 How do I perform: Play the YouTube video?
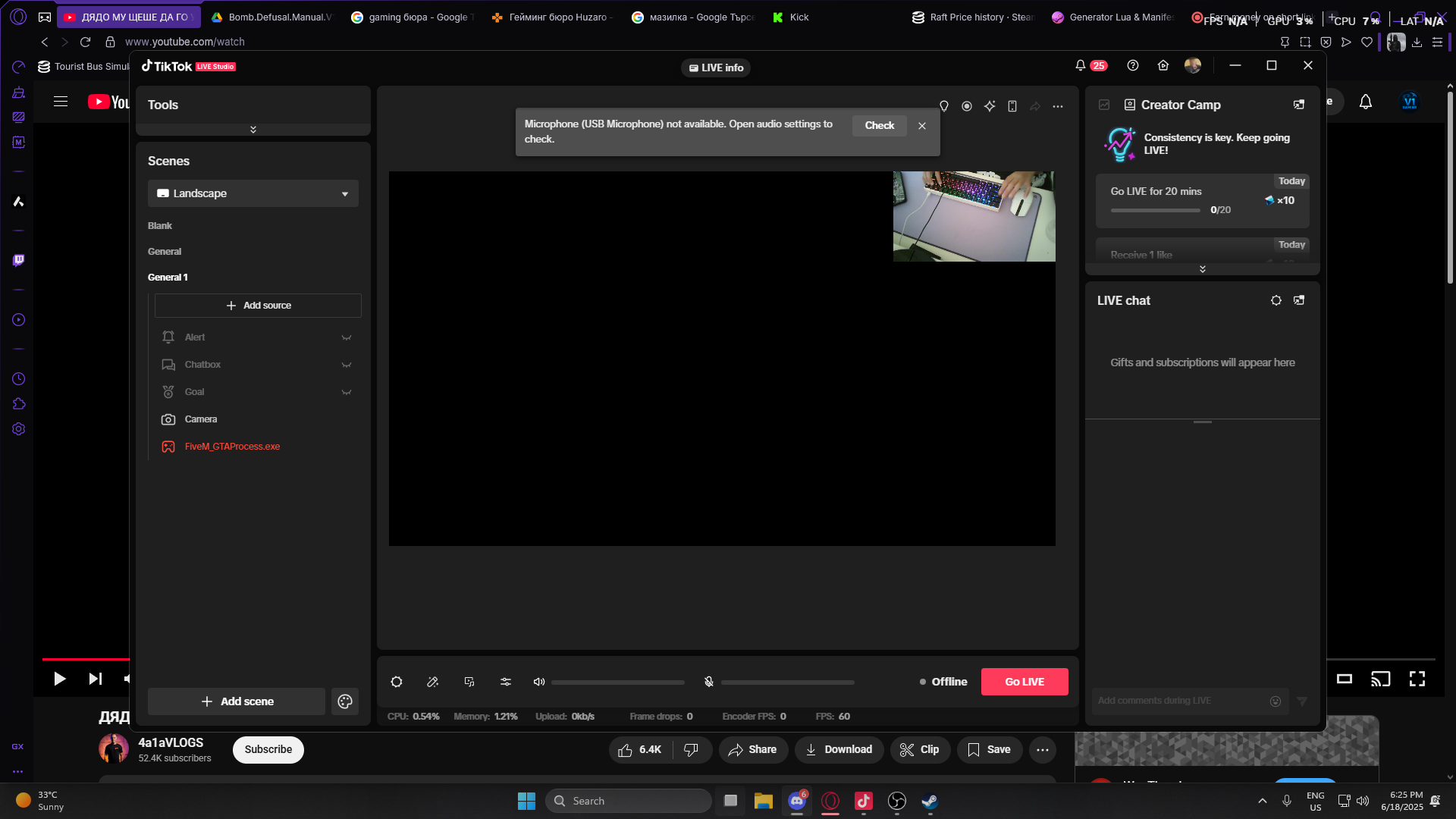point(59,679)
